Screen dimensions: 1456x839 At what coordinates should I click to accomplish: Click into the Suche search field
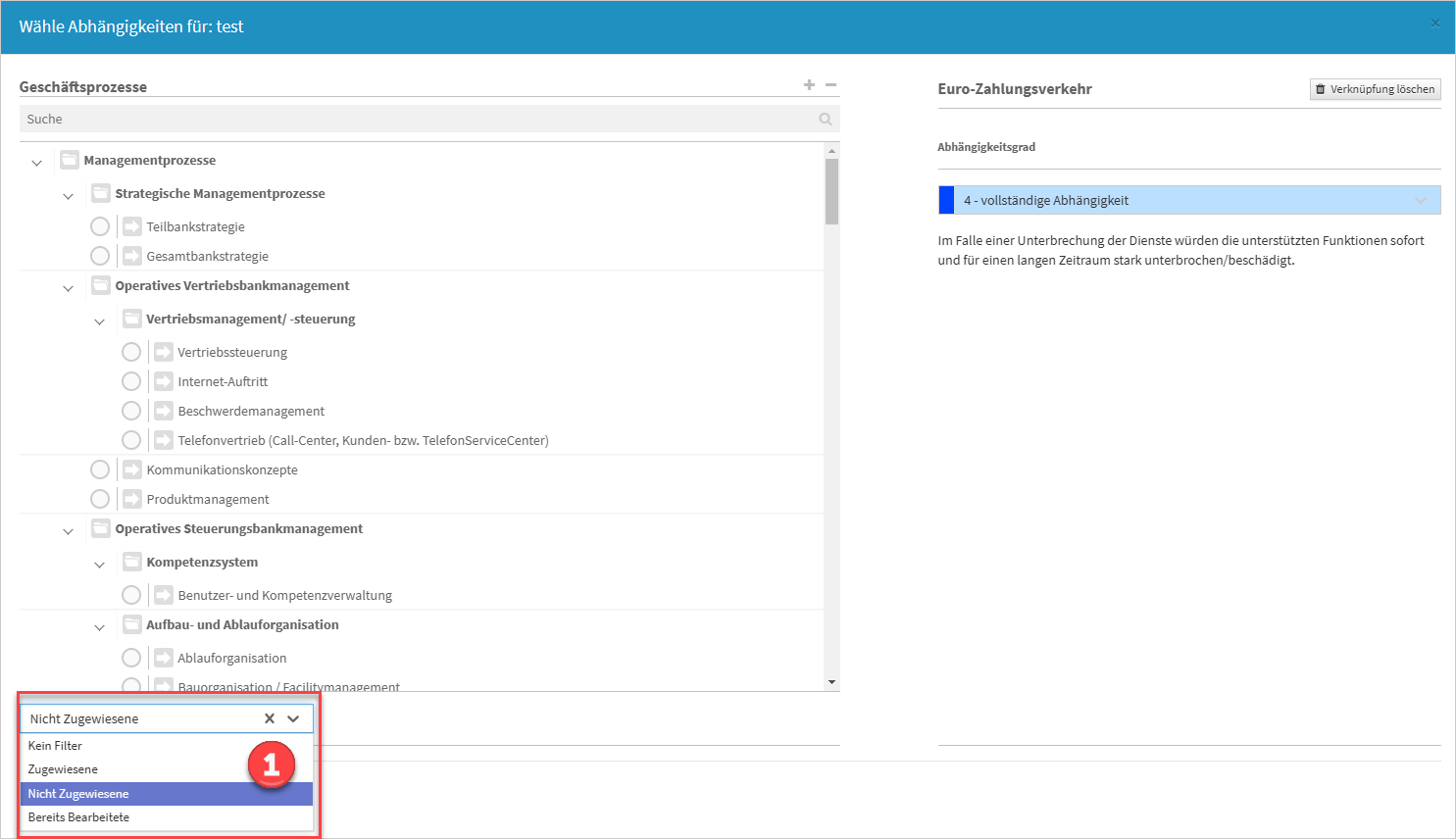pos(412,120)
